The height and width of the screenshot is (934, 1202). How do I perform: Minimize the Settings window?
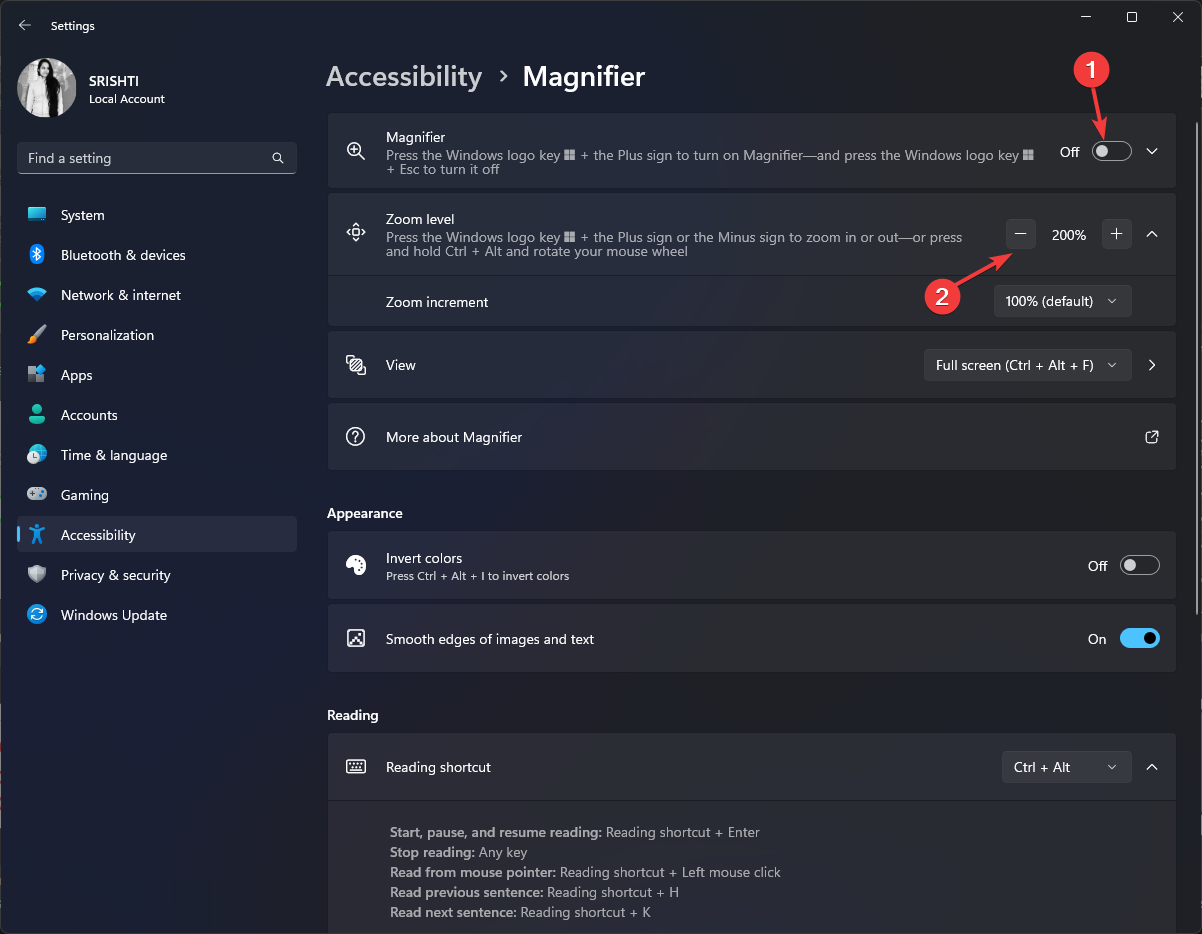[x=1086, y=17]
